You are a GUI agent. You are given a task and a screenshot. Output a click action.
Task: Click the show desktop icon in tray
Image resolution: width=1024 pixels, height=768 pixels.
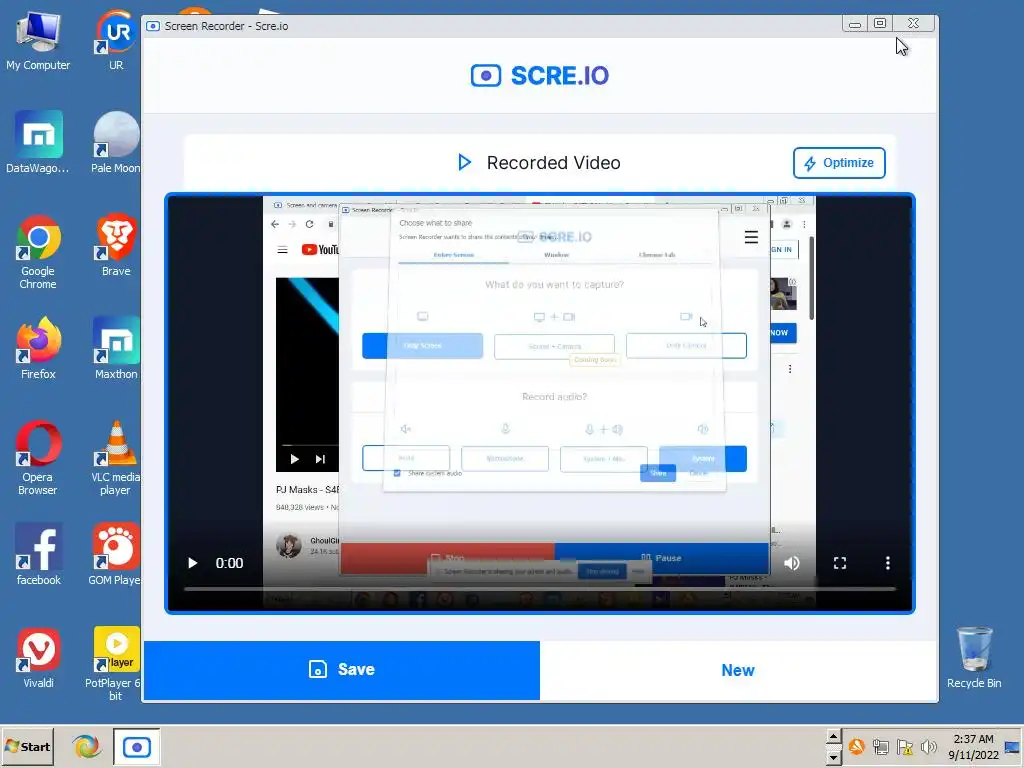[x=1012, y=748]
